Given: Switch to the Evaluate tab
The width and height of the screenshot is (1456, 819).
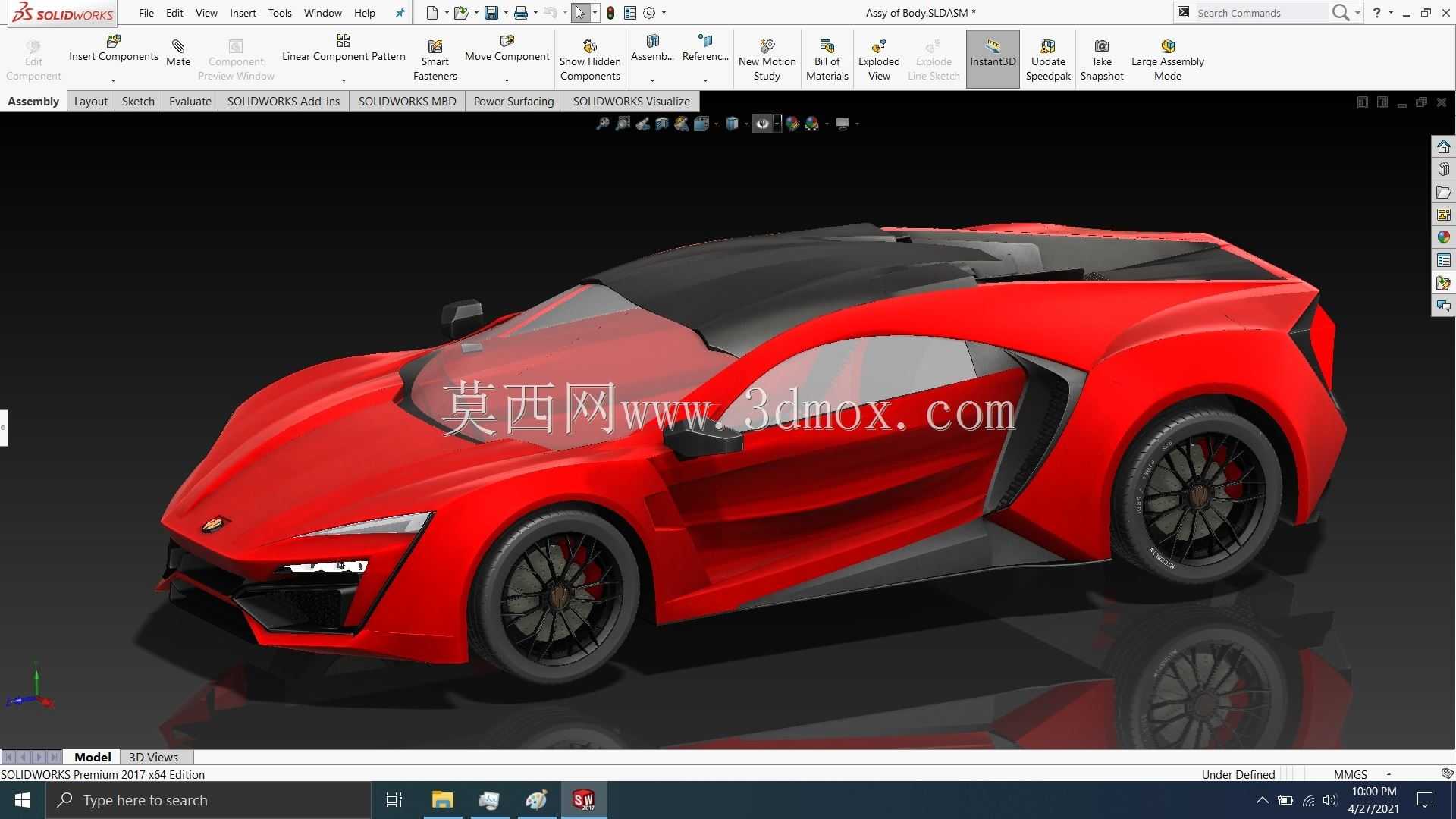Looking at the screenshot, I should [190, 102].
